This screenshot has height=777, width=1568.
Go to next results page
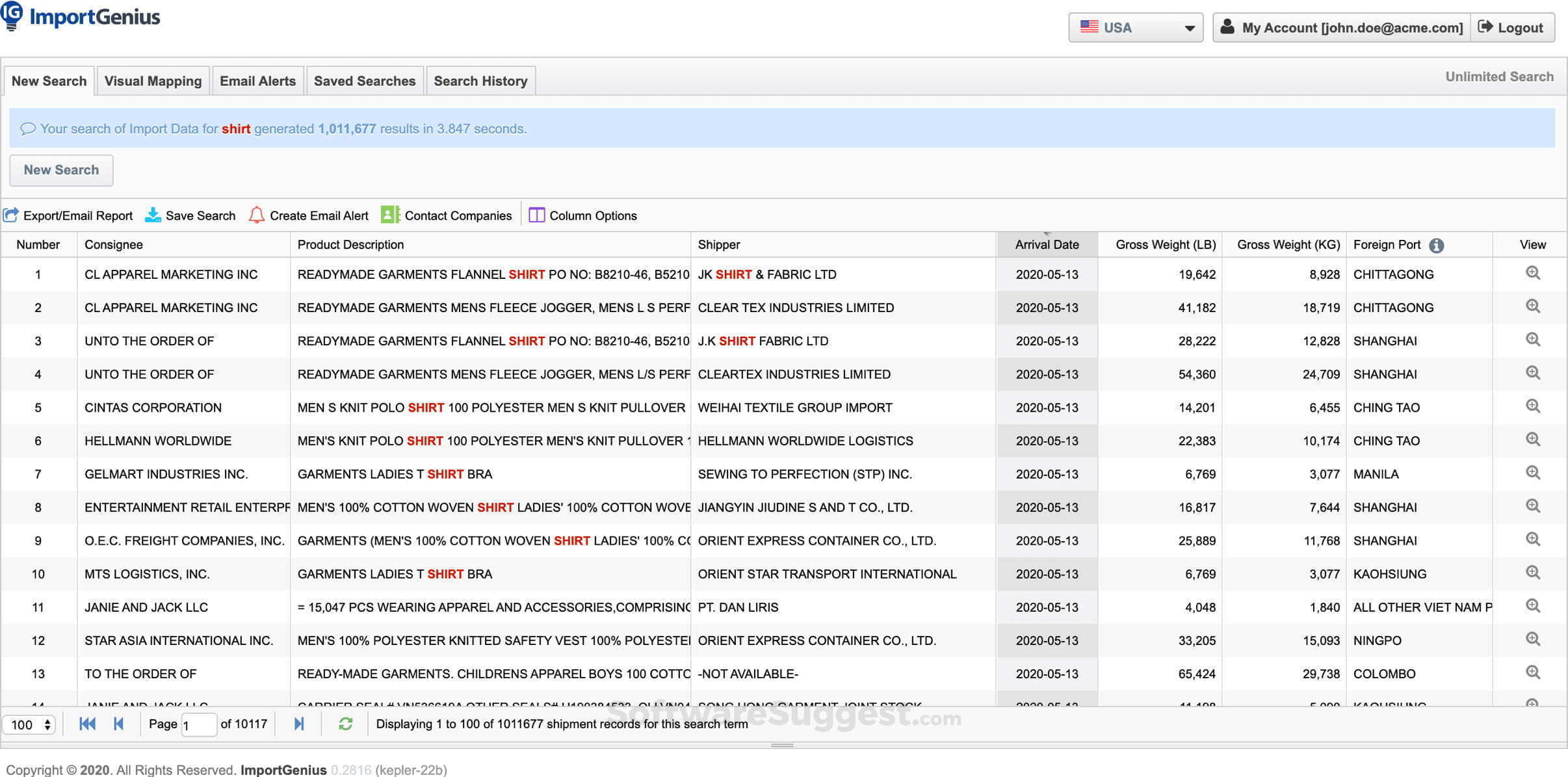click(x=299, y=724)
